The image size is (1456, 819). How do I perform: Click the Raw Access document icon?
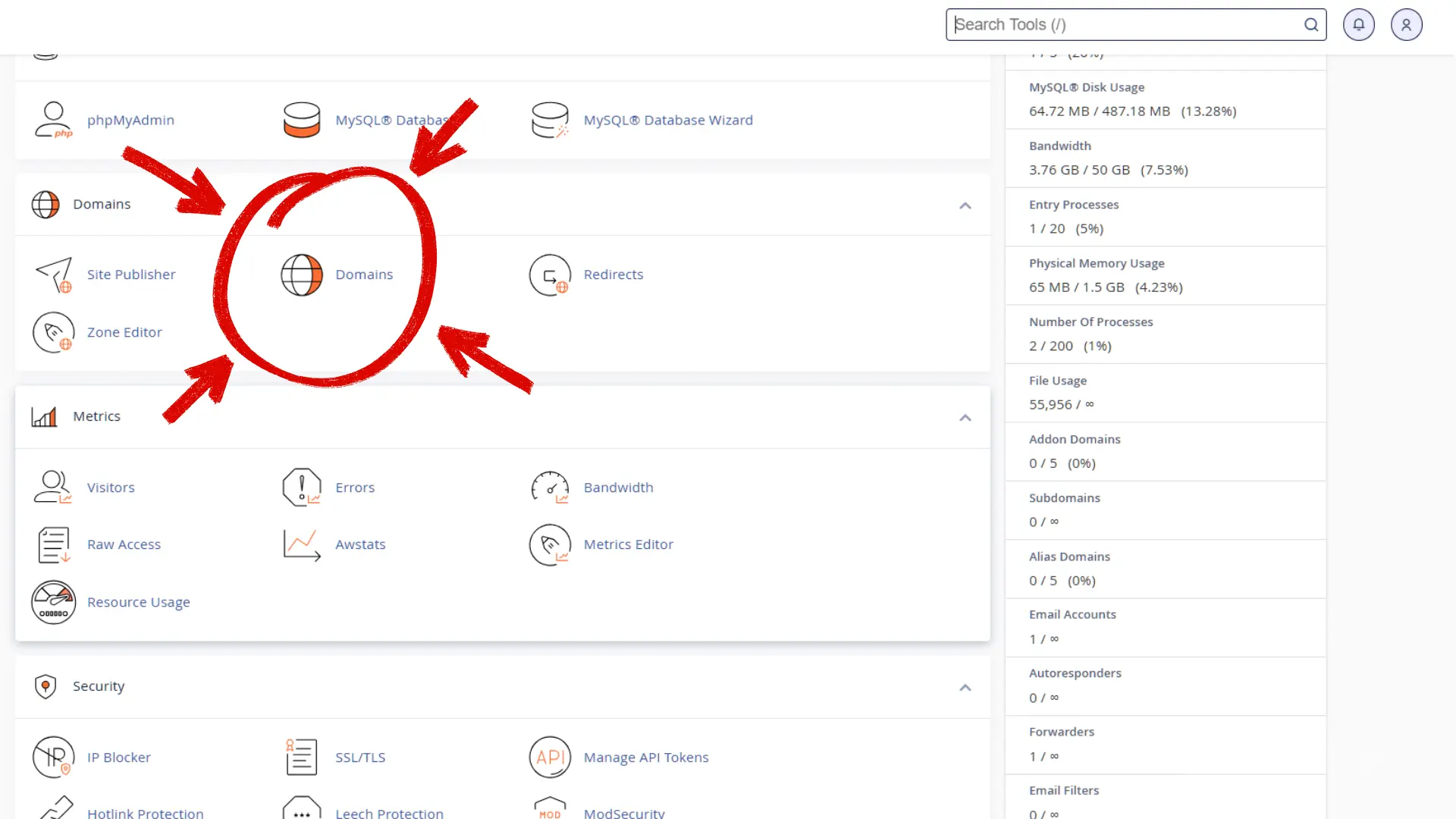(53, 544)
